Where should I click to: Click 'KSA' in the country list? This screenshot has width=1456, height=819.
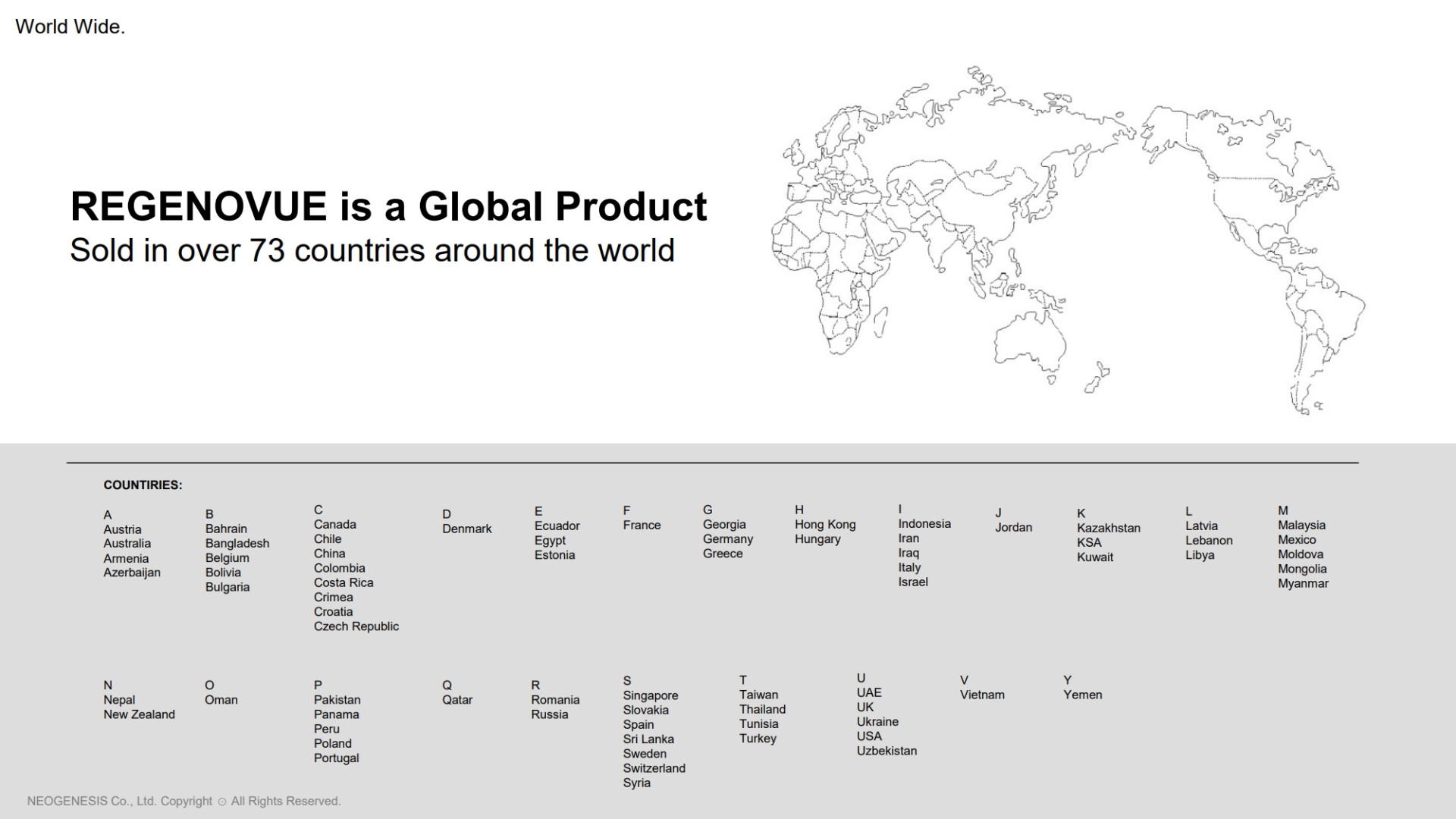(1089, 542)
